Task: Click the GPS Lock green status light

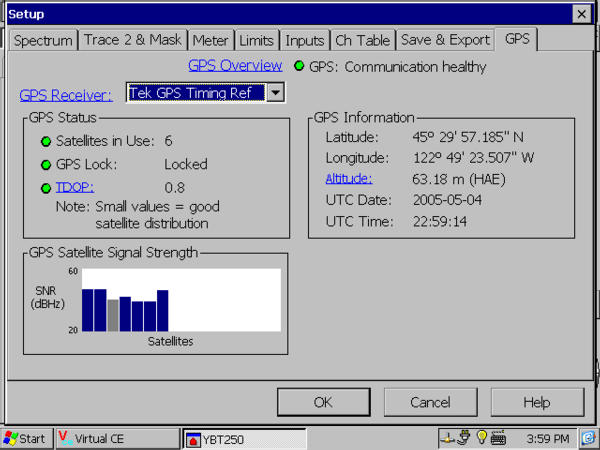Action: 45,164
